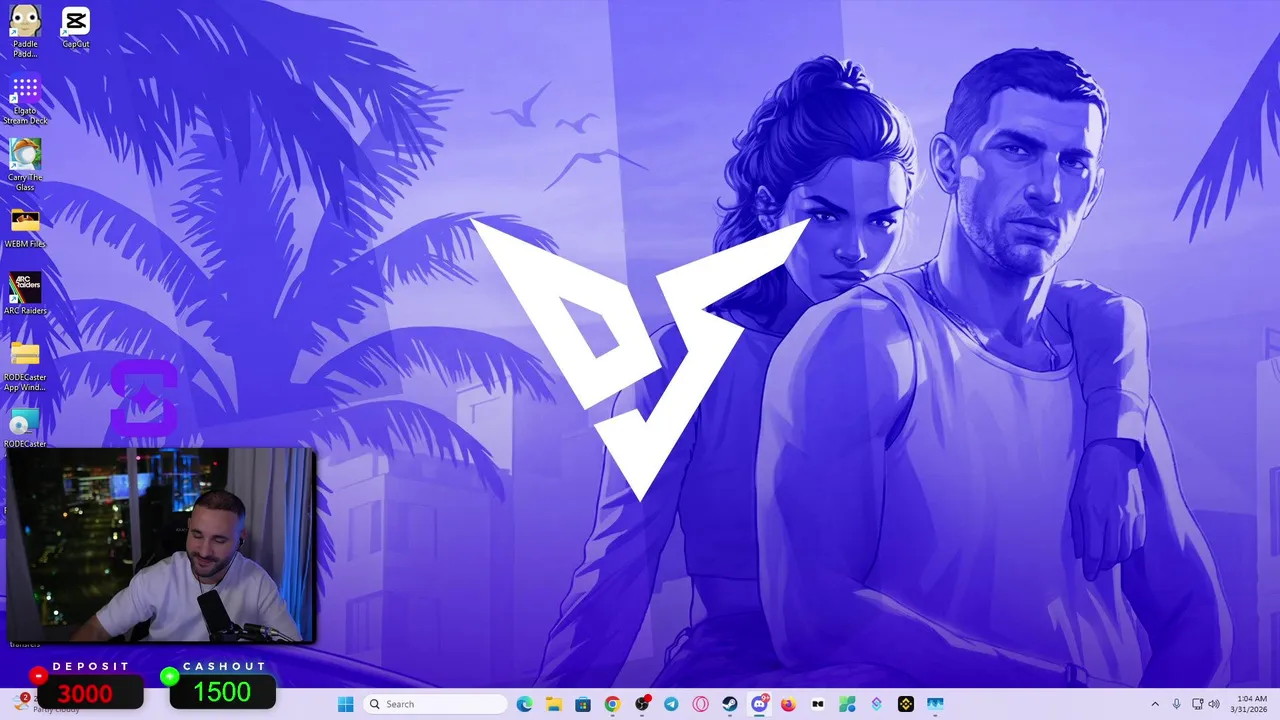The width and height of the screenshot is (1280, 720).
Task: Select the RODECaster App Windows folder
Action: pos(25,366)
